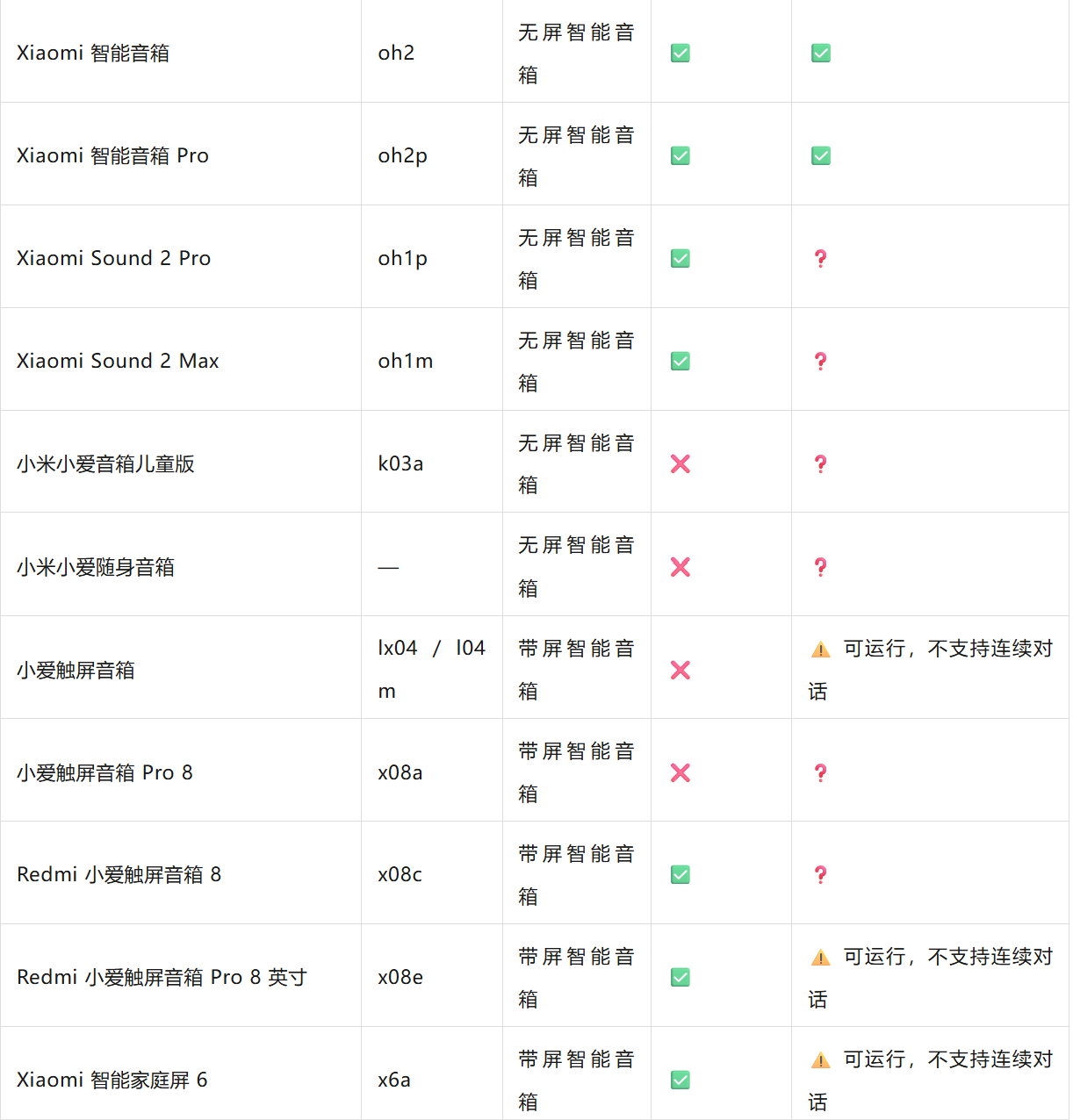Viewport: 1073px width, 1120px height.
Task: Click the red question mark in the x08c row
Action: pos(821,875)
